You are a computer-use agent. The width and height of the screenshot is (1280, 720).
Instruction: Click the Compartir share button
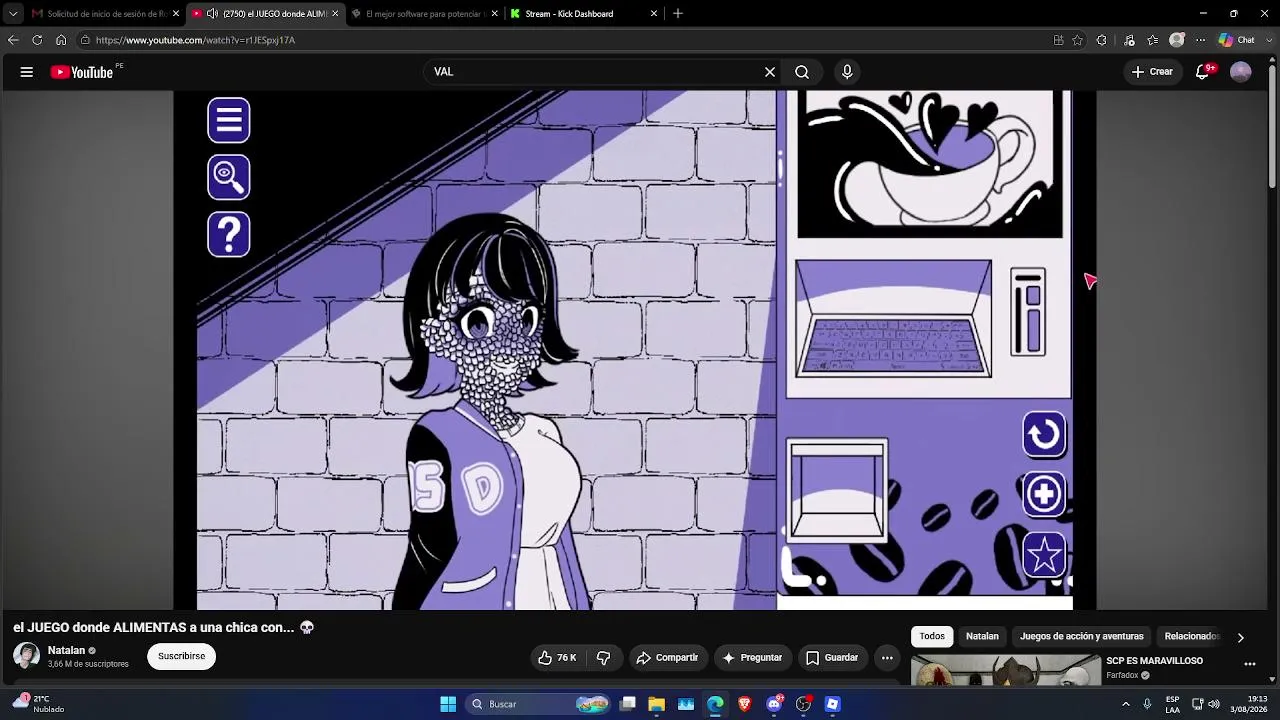pyautogui.click(x=667, y=658)
